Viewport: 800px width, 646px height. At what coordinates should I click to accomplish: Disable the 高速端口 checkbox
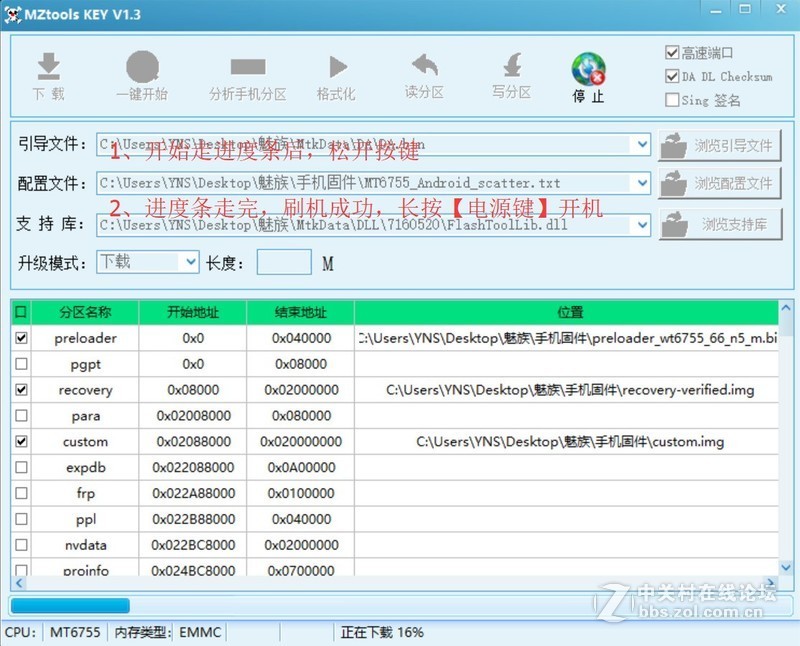(673, 50)
